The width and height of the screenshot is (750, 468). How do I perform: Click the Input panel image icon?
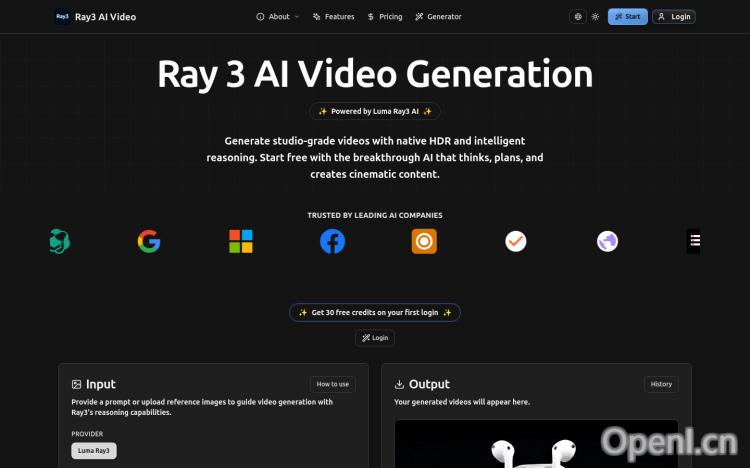pyautogui.click(x=76, y=384)
